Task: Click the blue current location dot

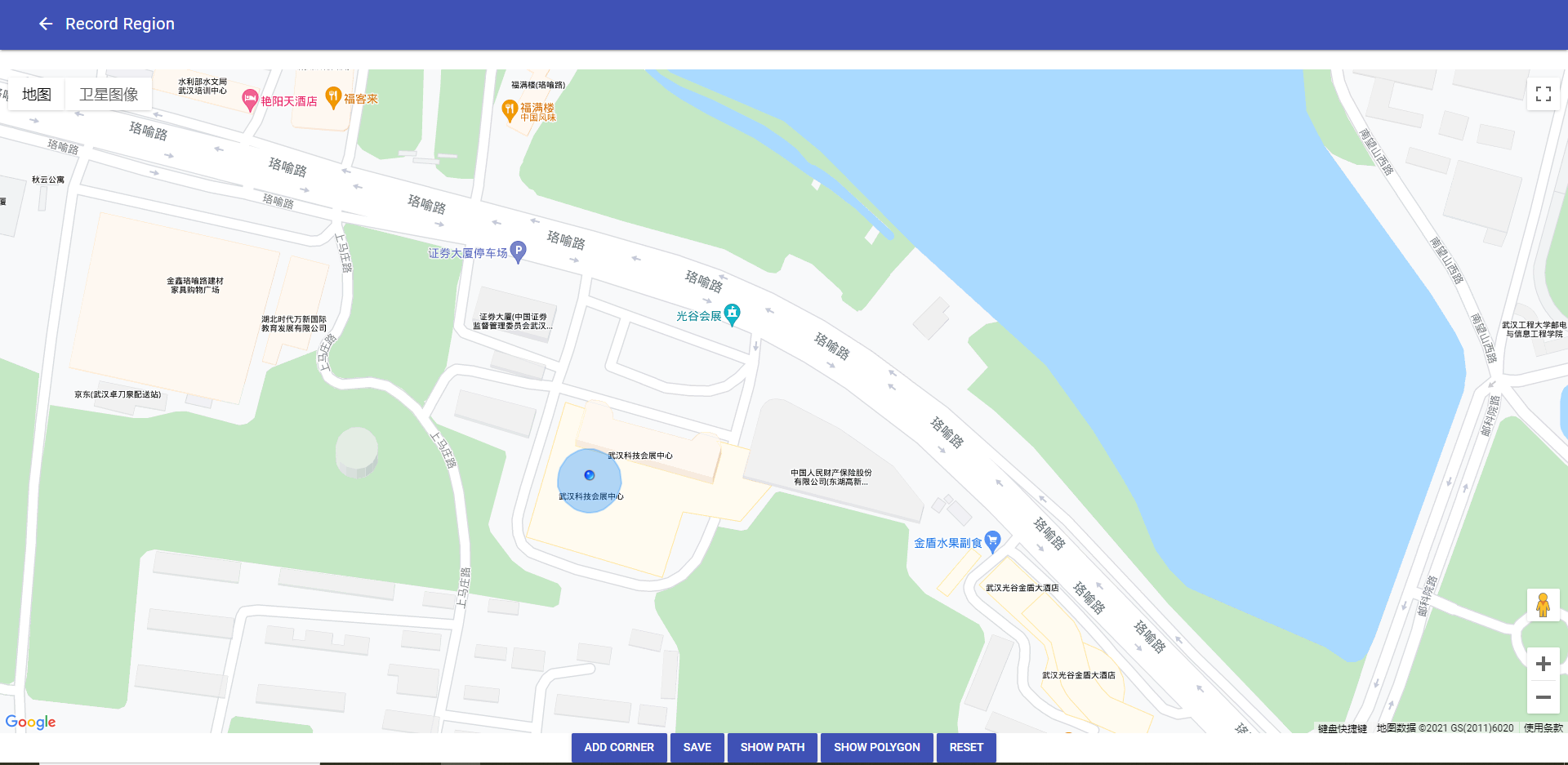Action: (x=589, y=475)
